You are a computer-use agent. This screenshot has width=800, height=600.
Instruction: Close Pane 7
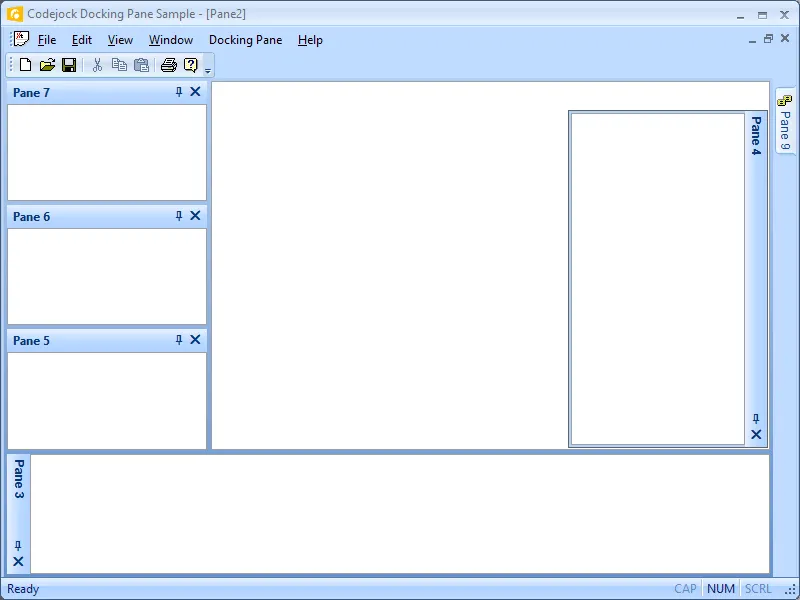(x=195, y=92)
